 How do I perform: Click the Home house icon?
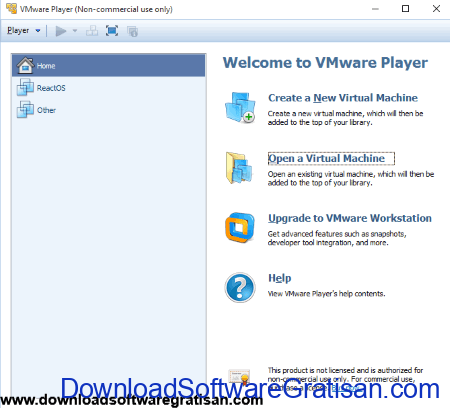(25, 65)
